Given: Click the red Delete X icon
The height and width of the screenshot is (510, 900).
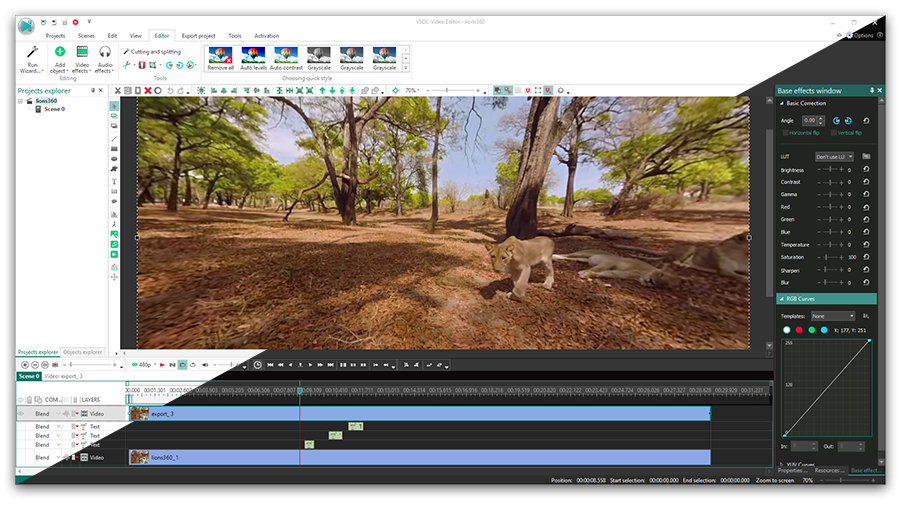Looking at the screenshot, I should tap(148, 91).
